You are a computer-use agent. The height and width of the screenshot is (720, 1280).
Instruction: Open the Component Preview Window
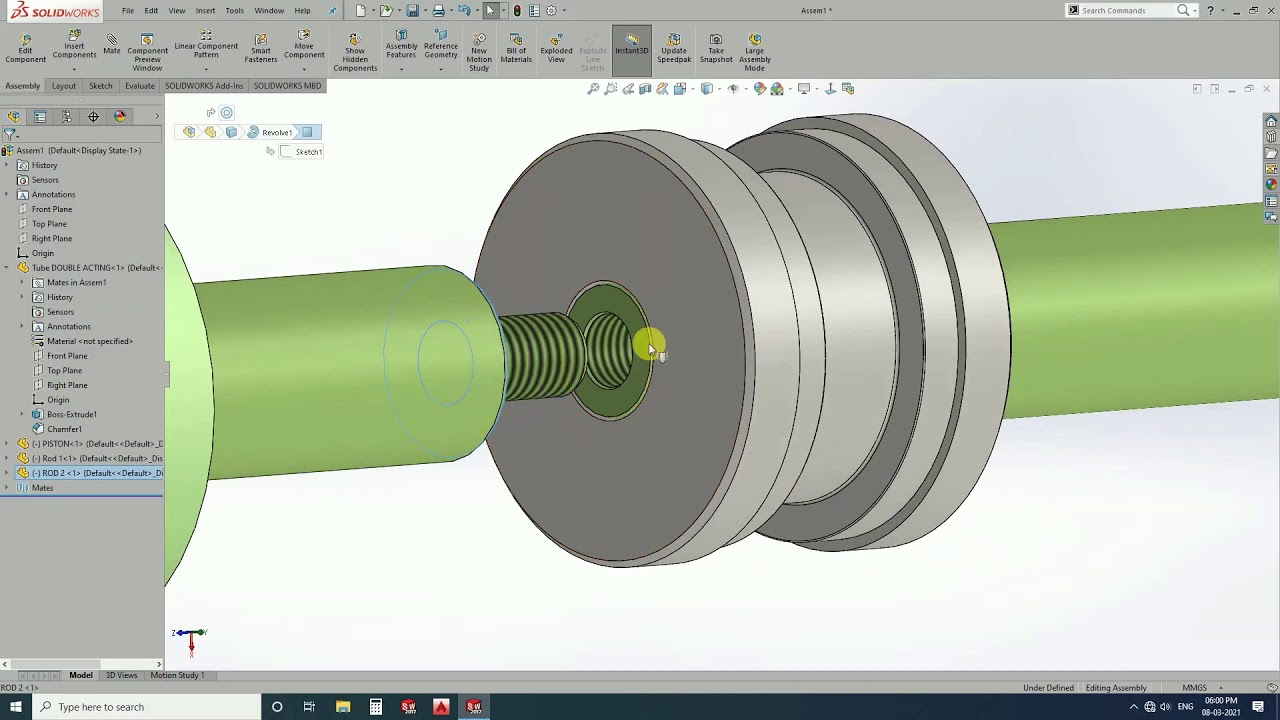147,53
